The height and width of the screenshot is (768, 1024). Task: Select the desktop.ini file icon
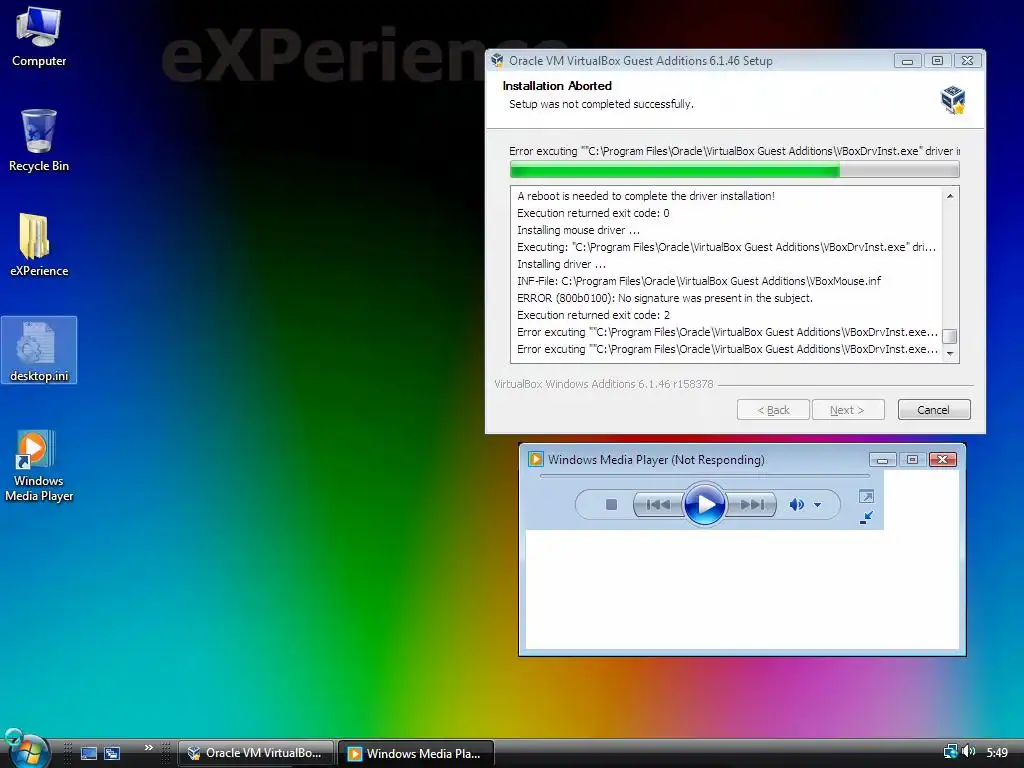click(x=39, y=350)
